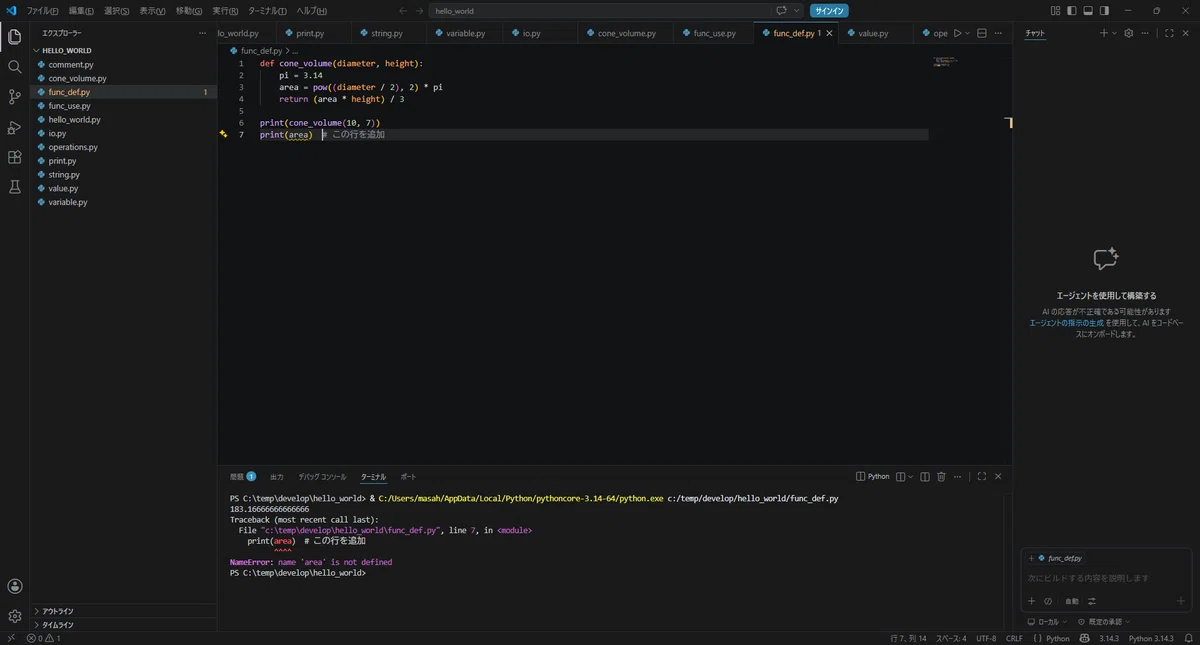Open the chat icon beside command center

pos(781,11)
